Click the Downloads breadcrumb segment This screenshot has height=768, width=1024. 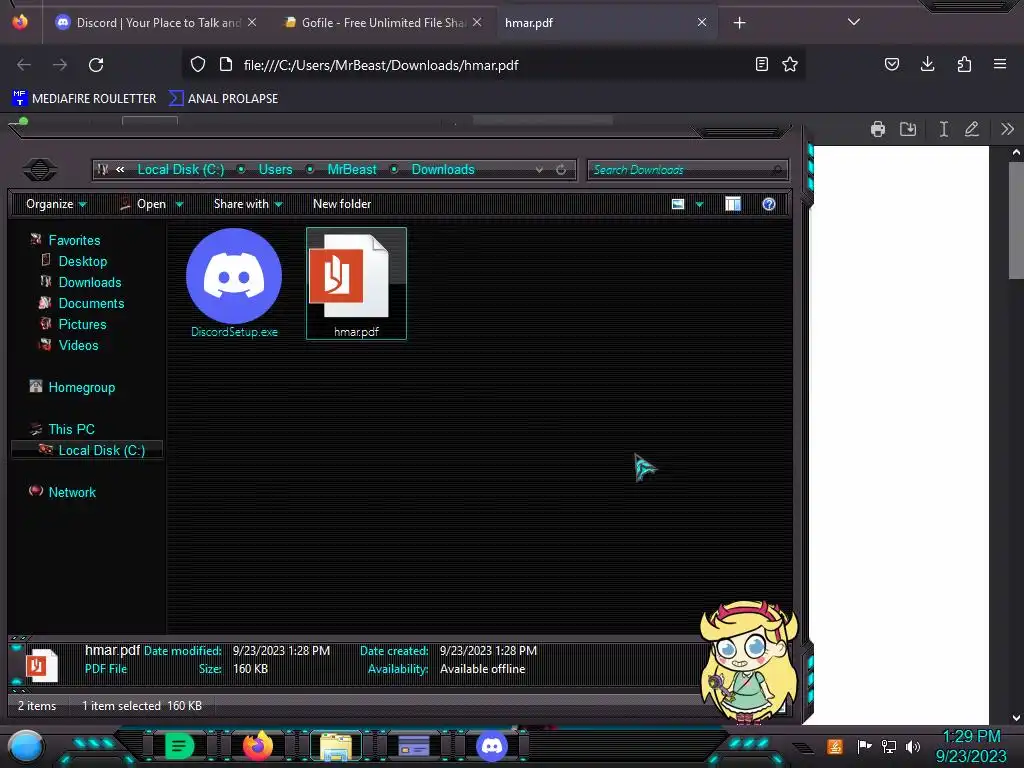tap(443, 170)
